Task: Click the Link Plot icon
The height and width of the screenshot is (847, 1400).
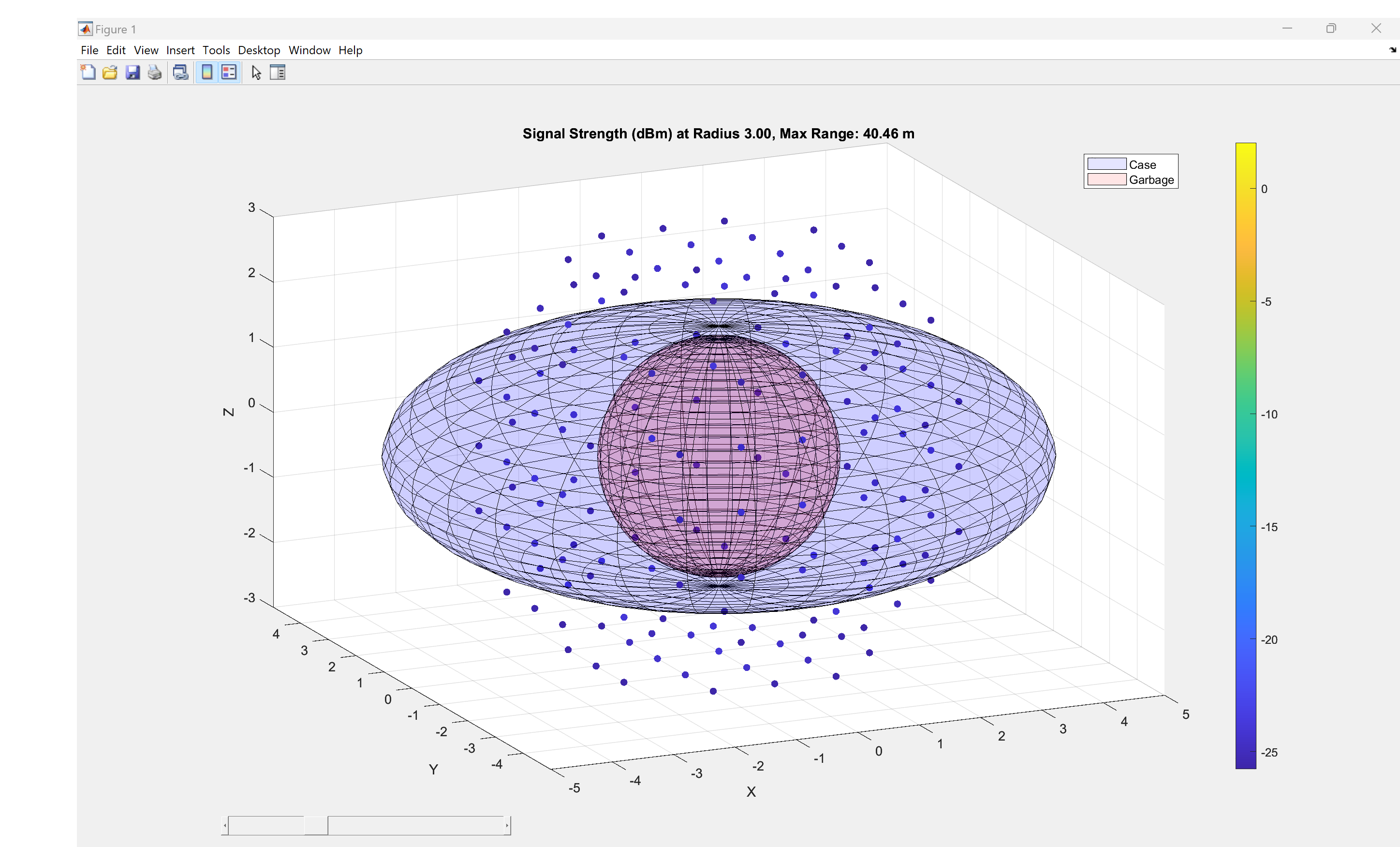Action: [x=181, y=72]
